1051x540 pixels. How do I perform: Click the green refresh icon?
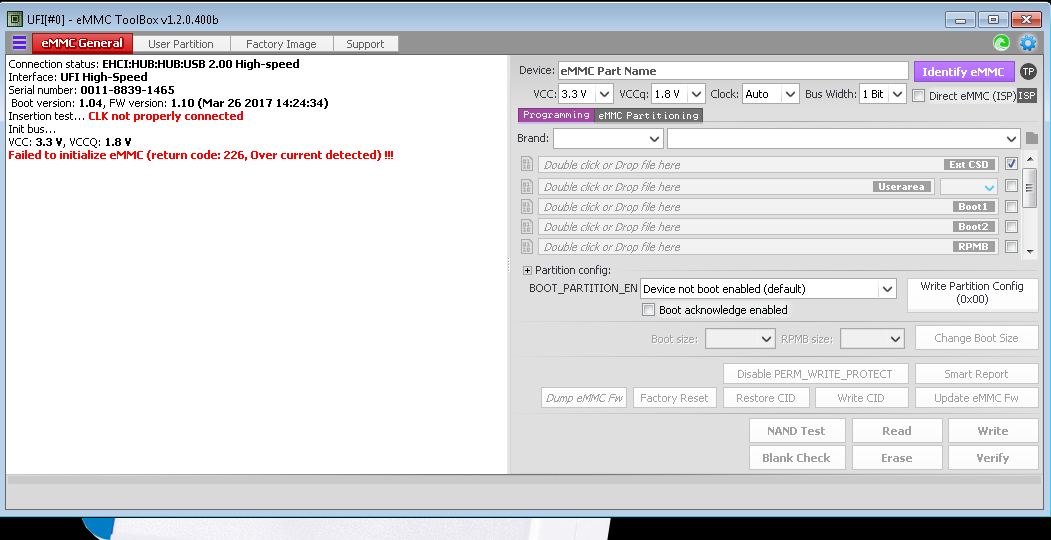(1001, 43)
